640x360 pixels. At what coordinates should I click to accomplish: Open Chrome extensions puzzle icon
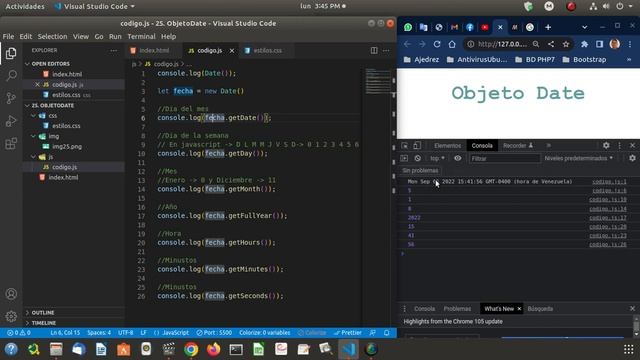(584, 44)
